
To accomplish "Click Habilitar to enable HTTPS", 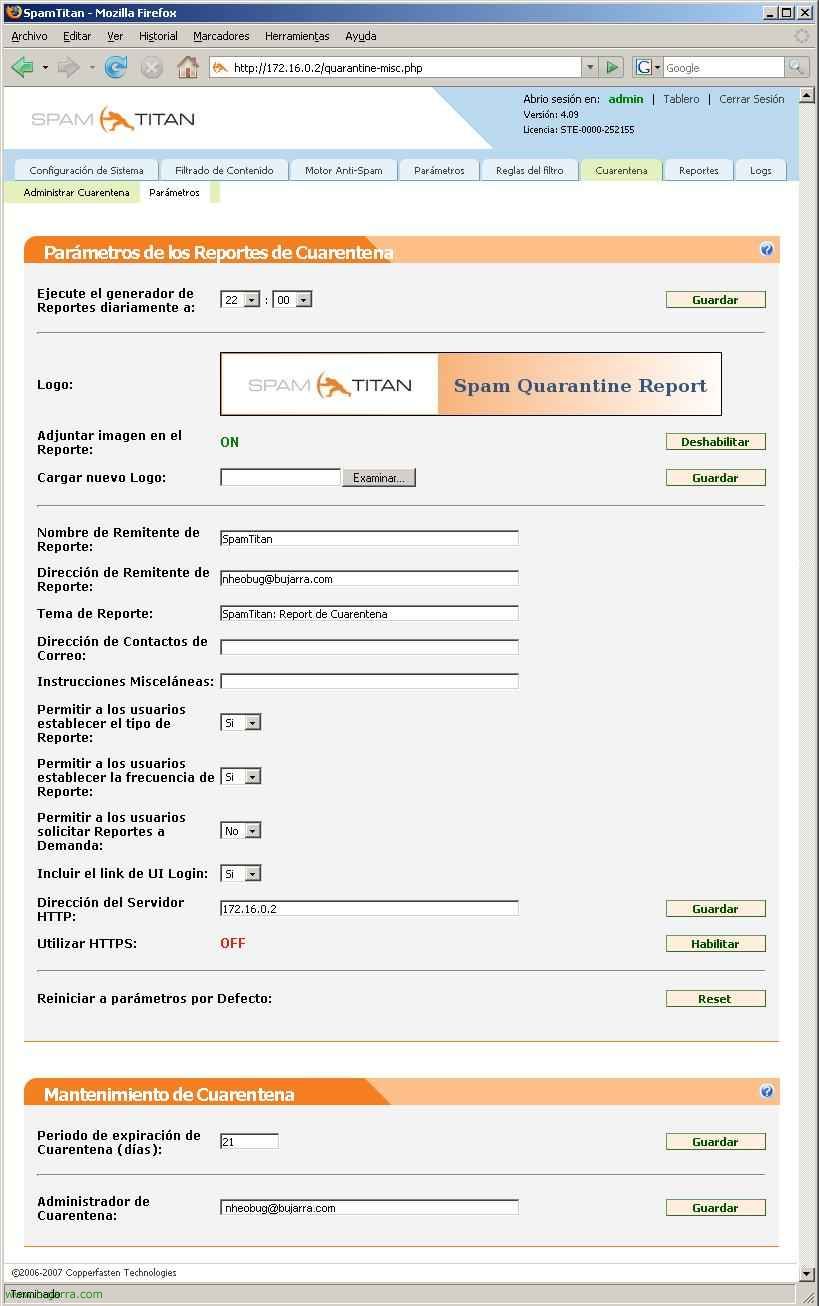I will pos(716,944).
